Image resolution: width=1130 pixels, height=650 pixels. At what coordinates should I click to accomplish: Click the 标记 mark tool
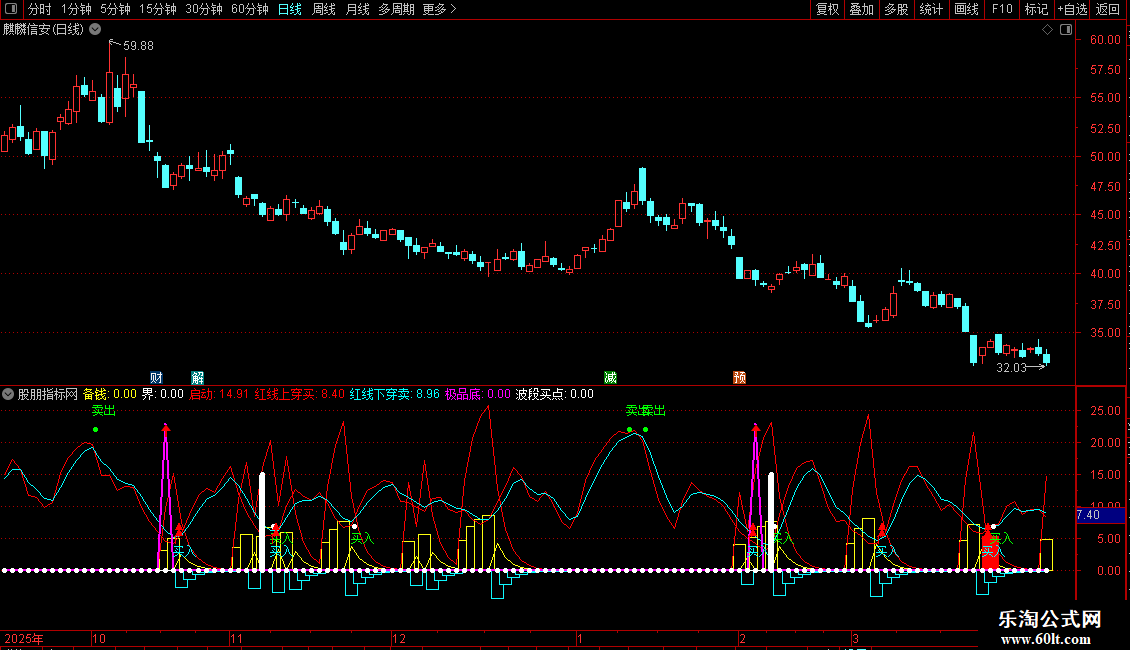coord(1036,9)
